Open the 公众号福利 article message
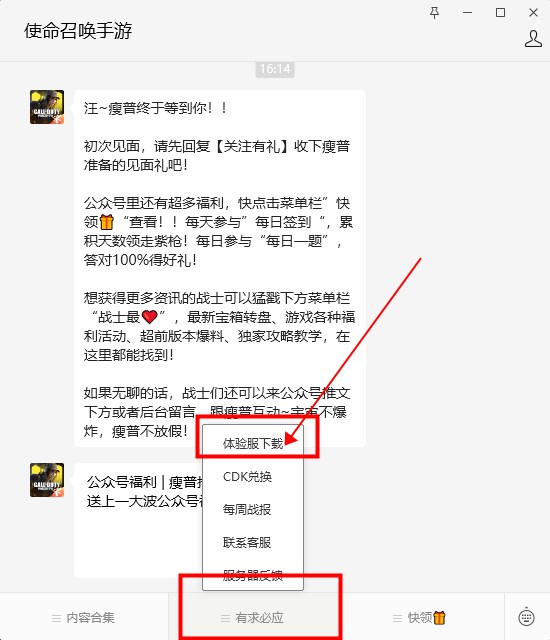Image resolution: width=550 pixels, height=640 pixels. point(139,520)
